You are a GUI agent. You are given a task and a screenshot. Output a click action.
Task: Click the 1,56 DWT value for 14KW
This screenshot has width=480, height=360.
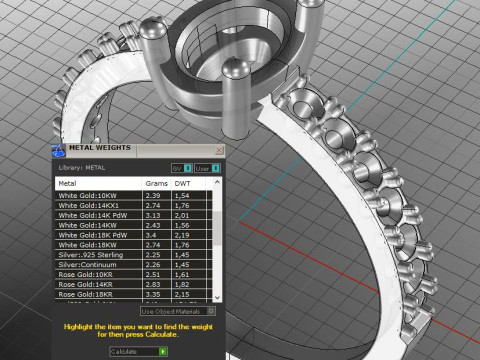tap(182, 225)
